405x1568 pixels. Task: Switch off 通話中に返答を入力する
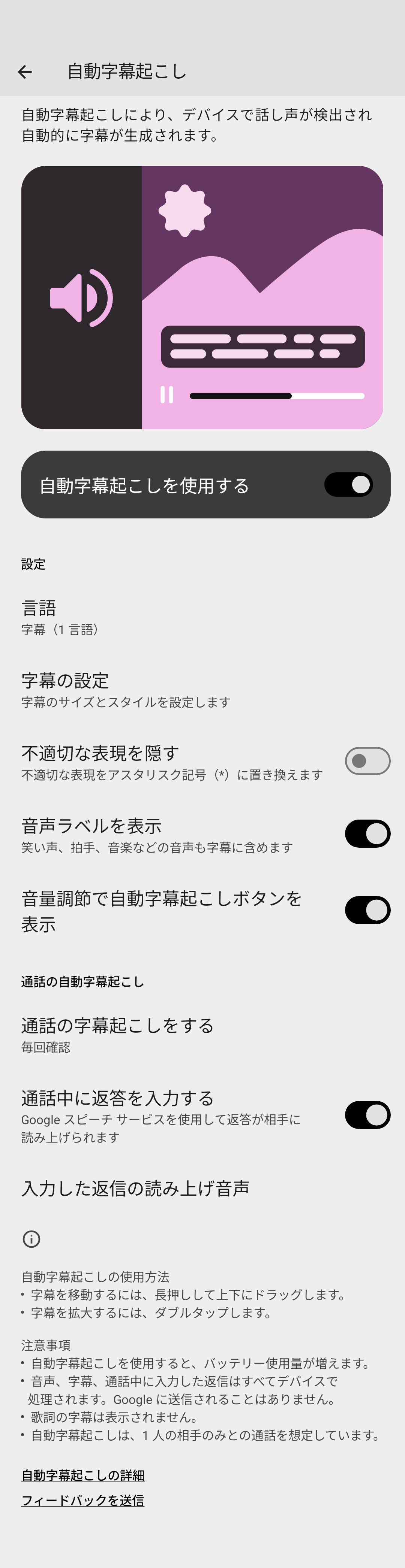367,1114
